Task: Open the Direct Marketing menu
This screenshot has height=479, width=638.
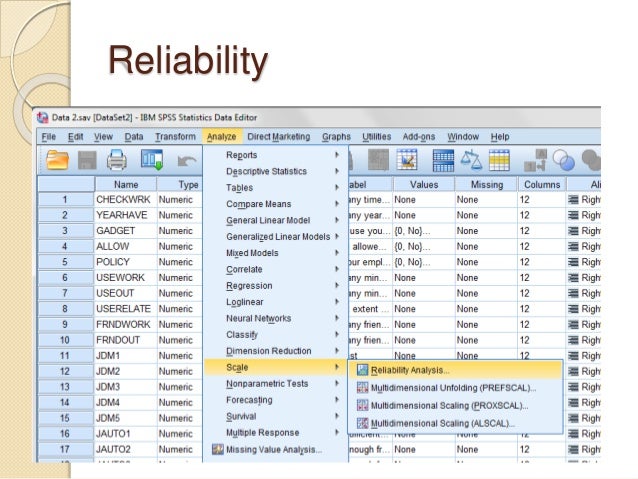Action: [278, 137]
